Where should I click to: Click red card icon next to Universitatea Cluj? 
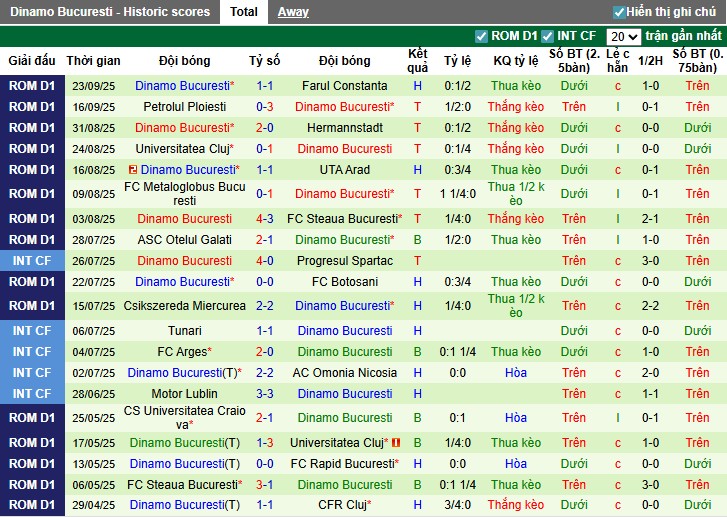[396, 443]
